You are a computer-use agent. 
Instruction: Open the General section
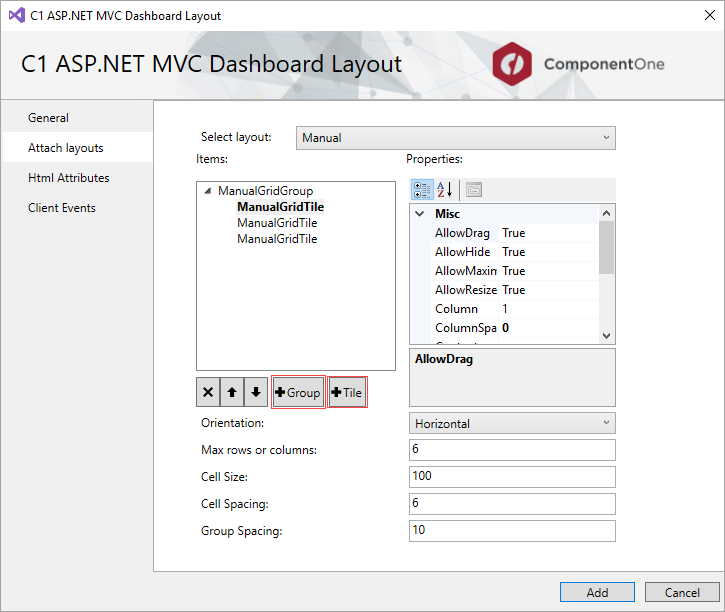pyautogui.click(x=78, y=118)
